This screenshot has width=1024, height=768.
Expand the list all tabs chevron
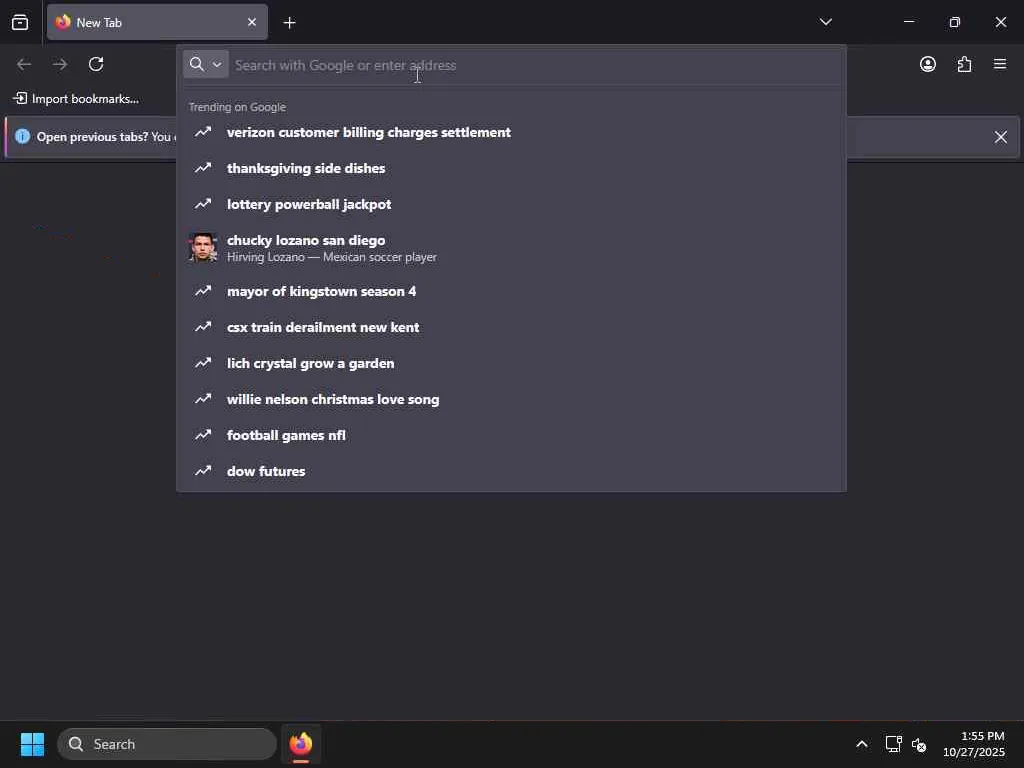point(825,22)
